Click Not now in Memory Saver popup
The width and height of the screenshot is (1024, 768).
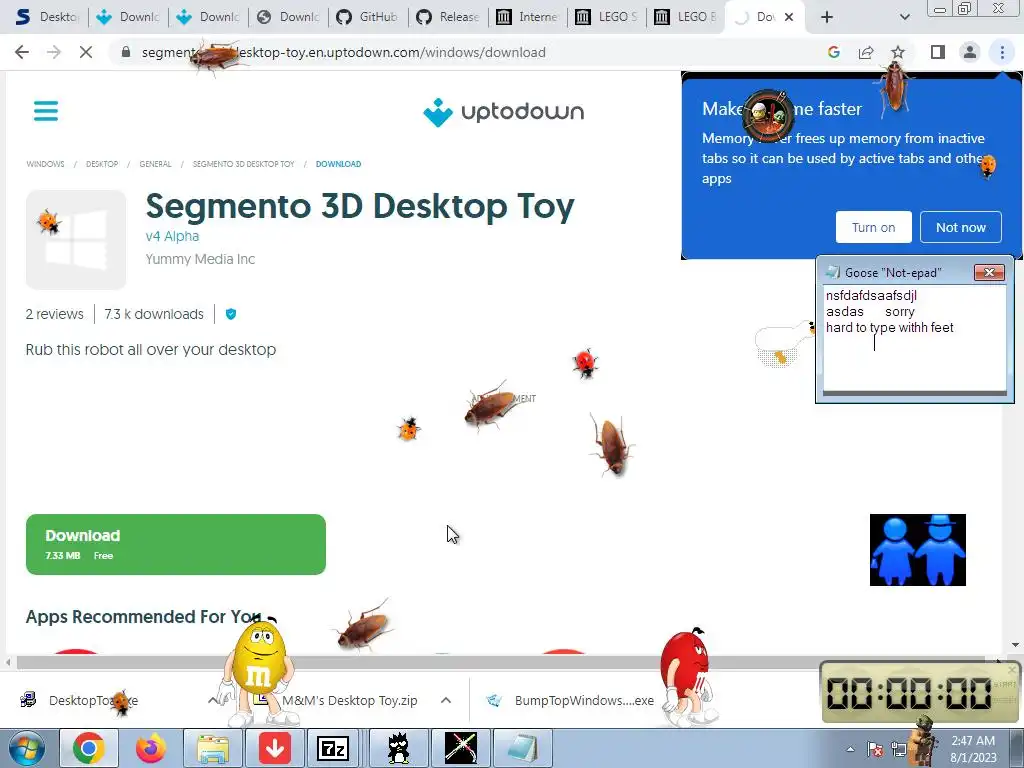(x=961, y=227)
